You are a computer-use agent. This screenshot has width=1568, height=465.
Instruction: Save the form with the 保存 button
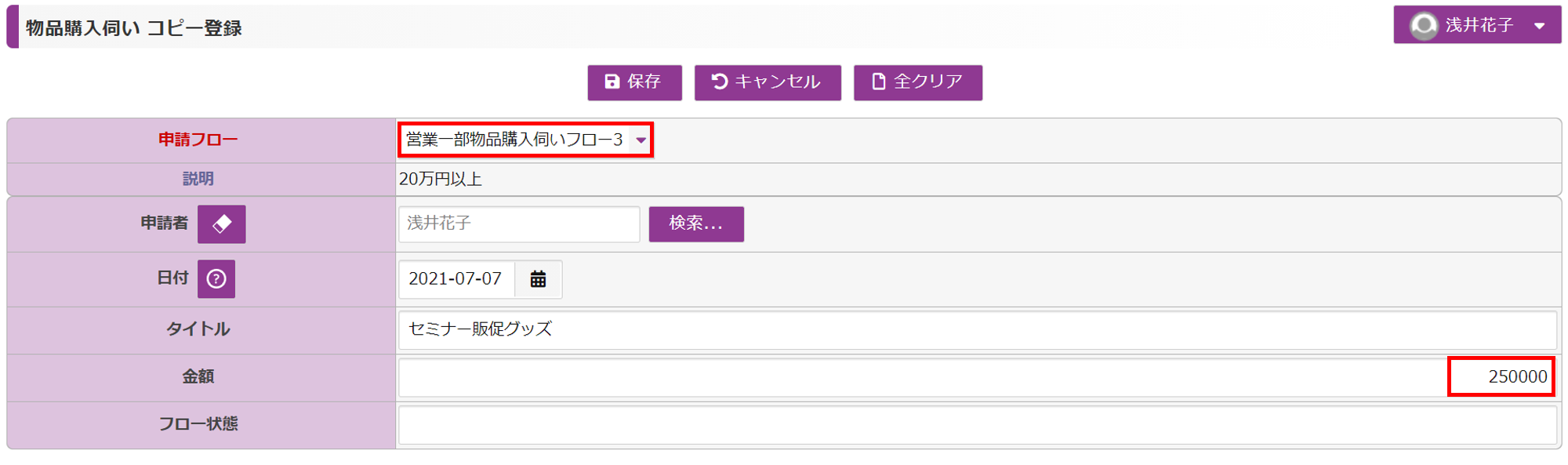tap(634, 82)
